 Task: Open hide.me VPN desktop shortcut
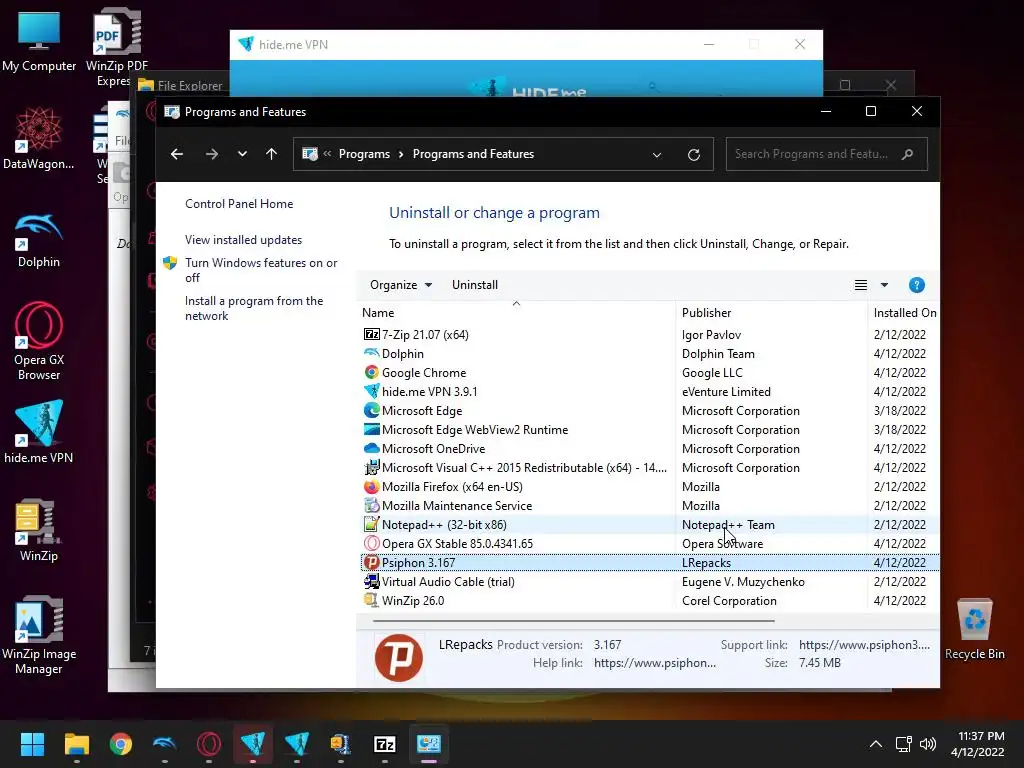[x=39, y=432]
